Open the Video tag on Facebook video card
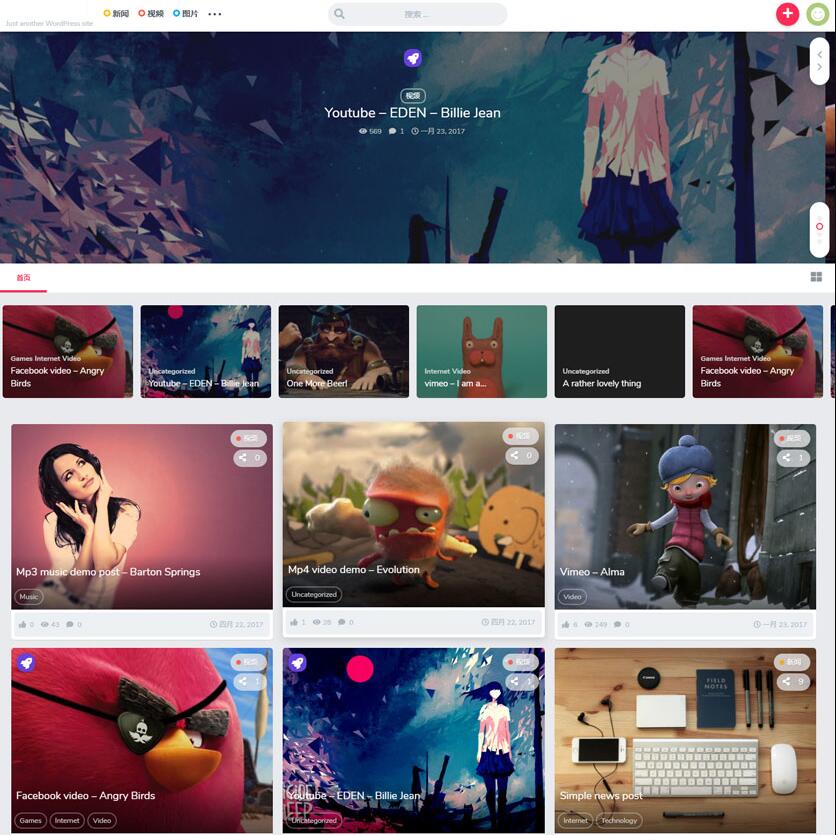836x835 pixels. click(x=102, y=821)
